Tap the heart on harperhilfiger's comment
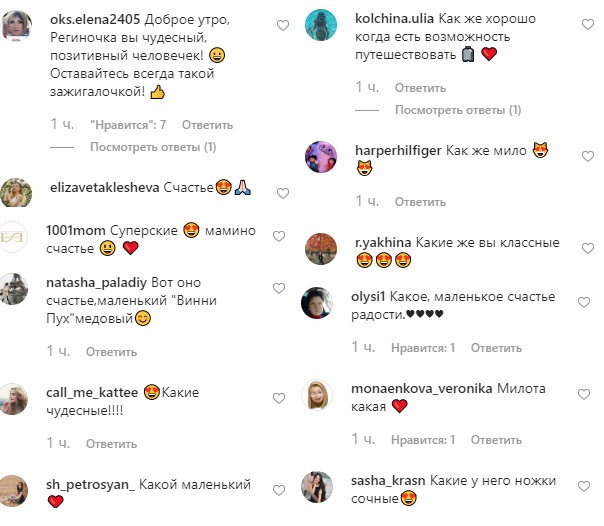The height and width of the screenshot is (526, 604). point(587,156)
